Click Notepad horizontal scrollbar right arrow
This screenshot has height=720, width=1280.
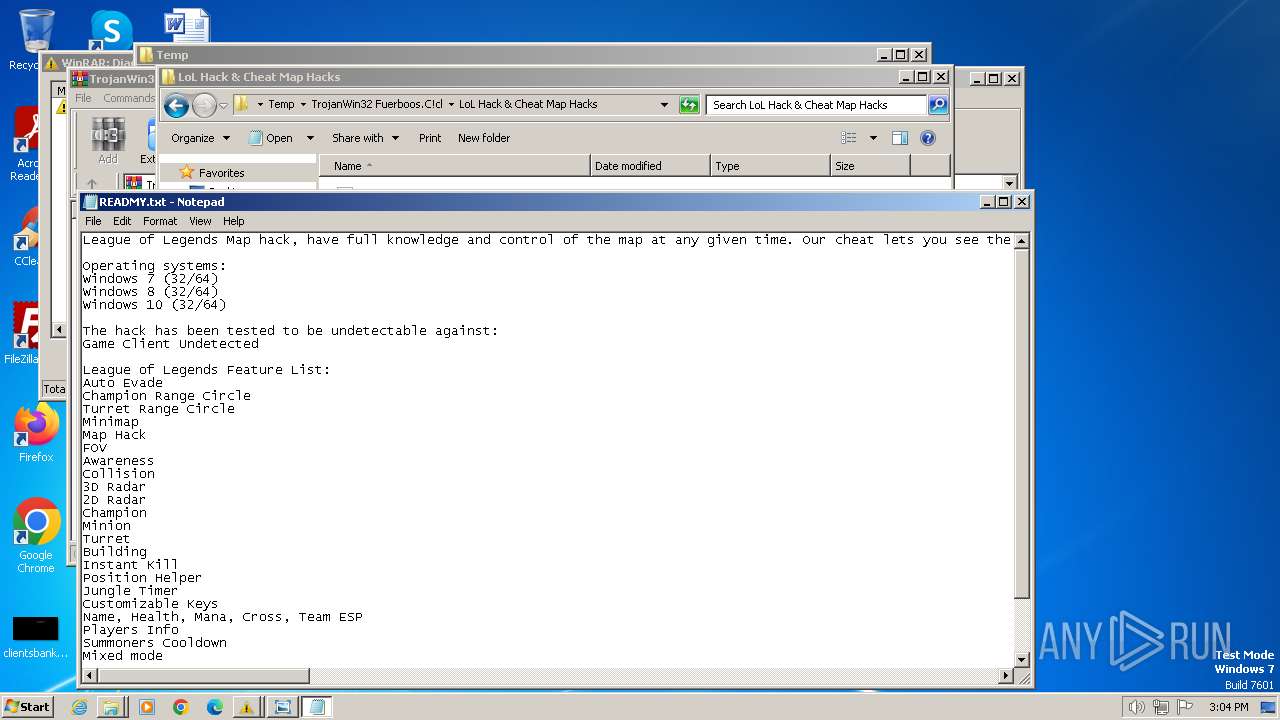(x=1006, y=676)
